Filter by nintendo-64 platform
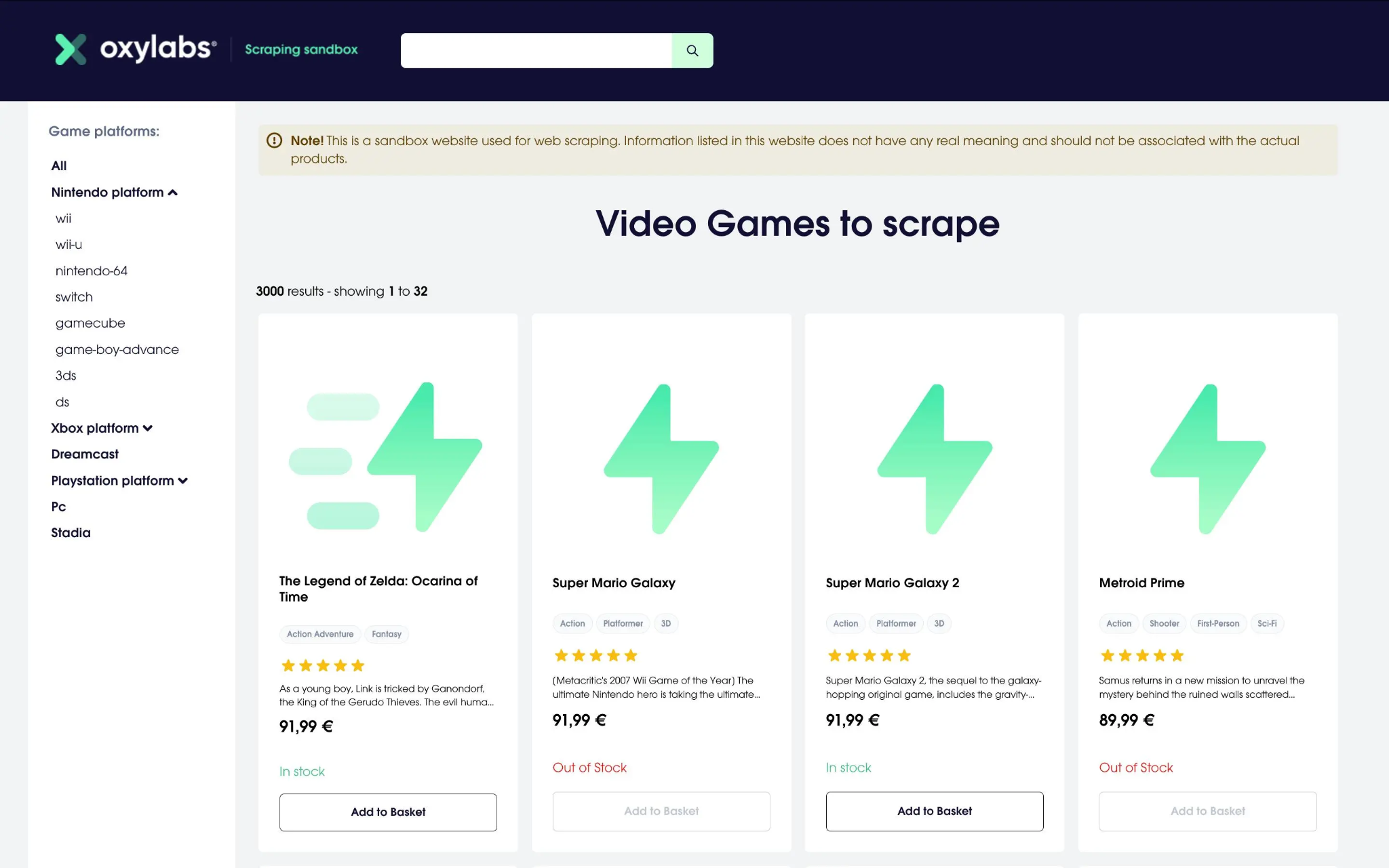The image size is (1389, 868). pyautogui.click(x=92, y=271)
